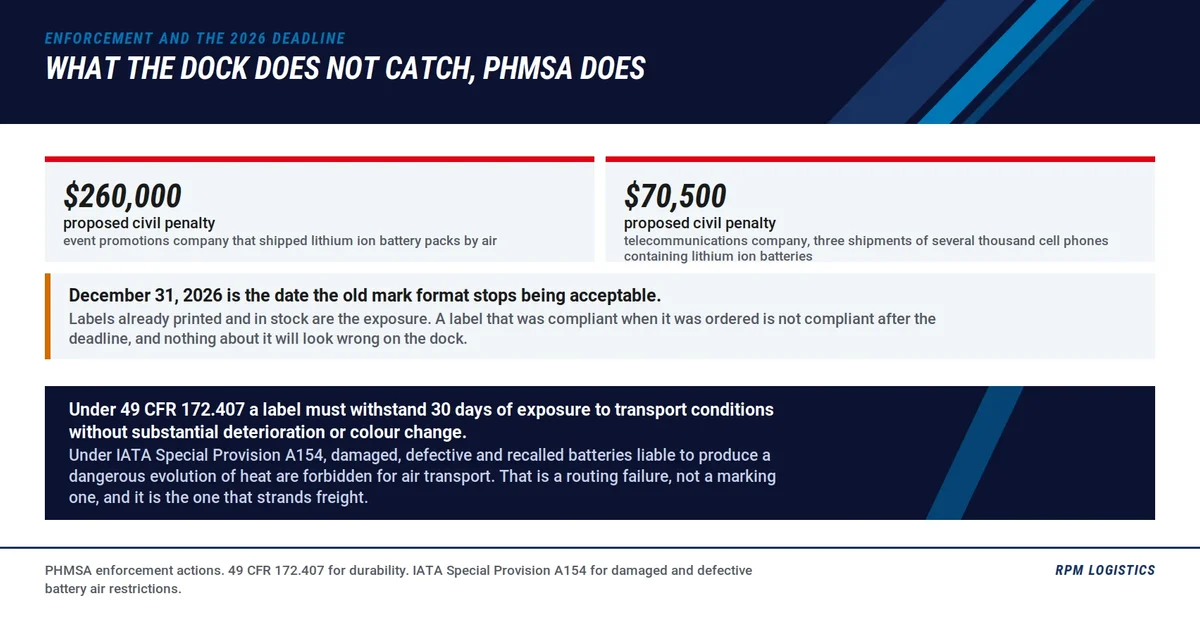
Task: Click the red bar above $260,000 card
Action: pyautogui.click(x=319, y=159)
